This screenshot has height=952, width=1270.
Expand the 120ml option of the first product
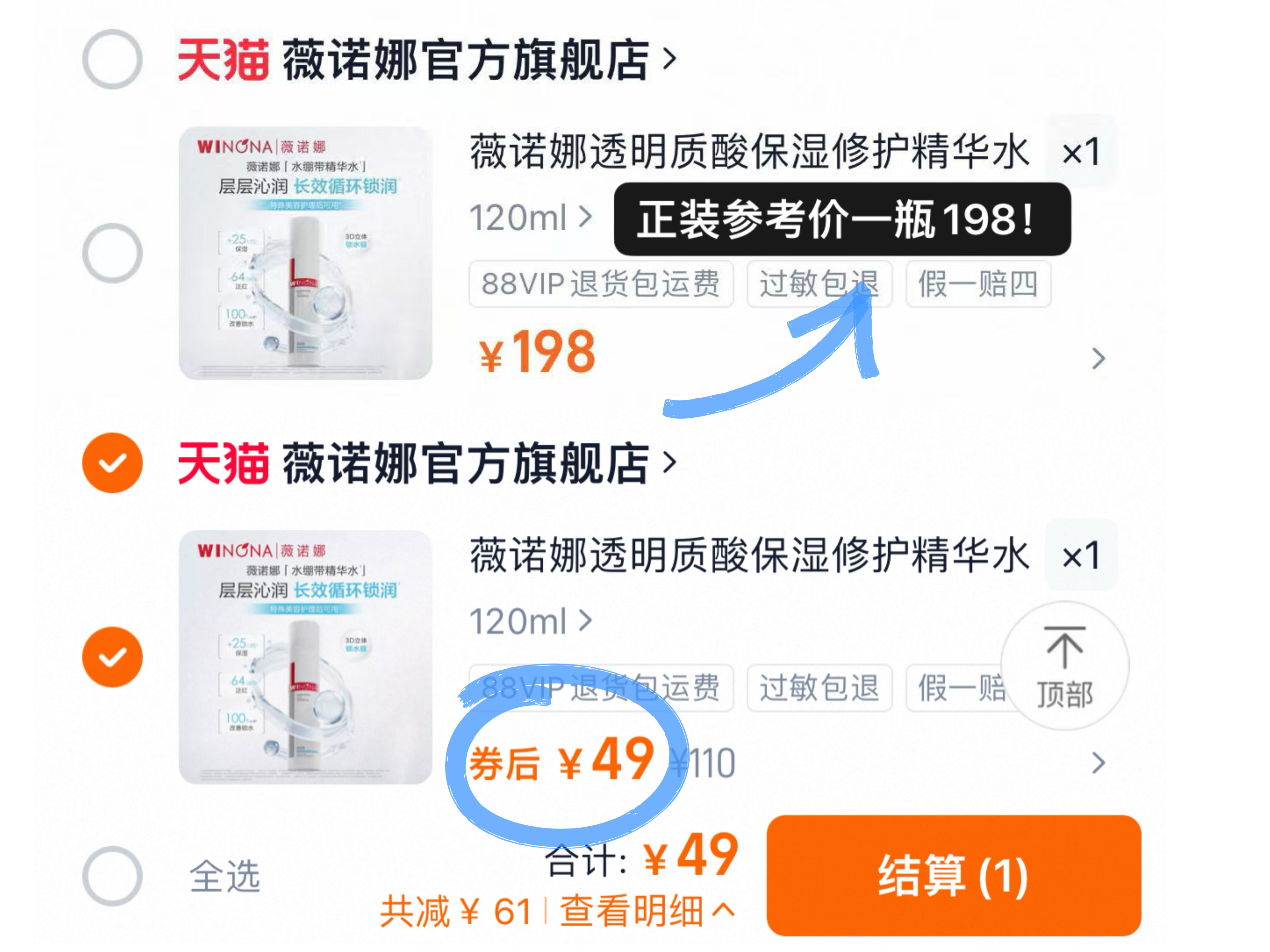[531, 217]
